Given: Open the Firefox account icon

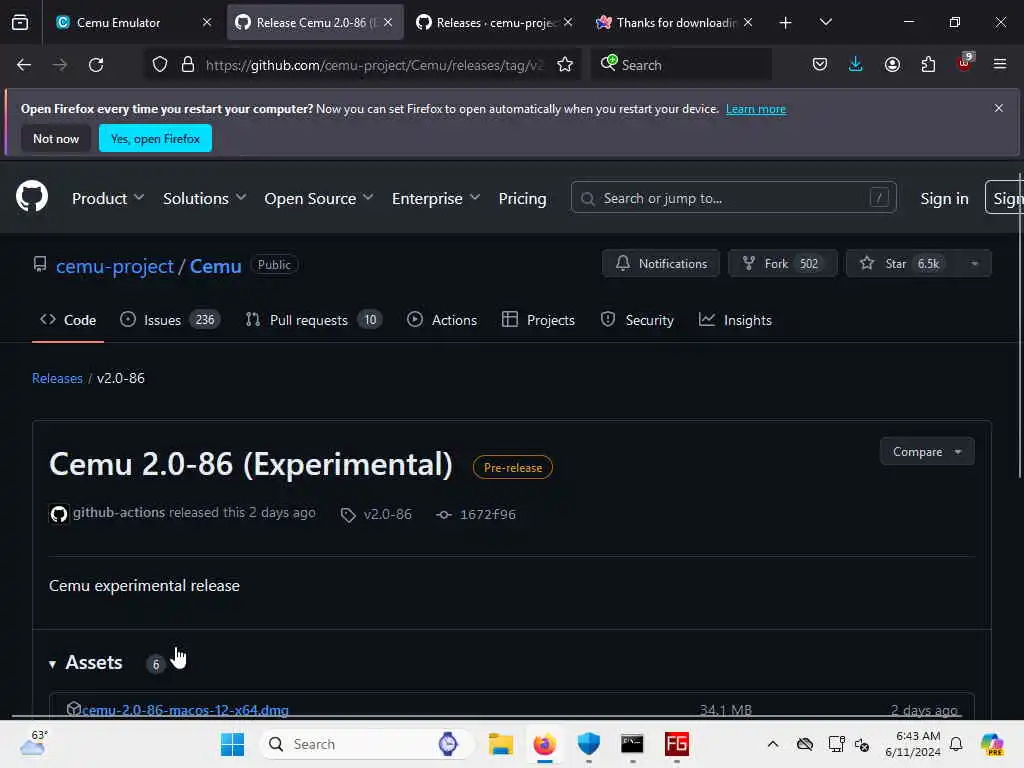Looking at the screenshot, I should tap(892, 65).
